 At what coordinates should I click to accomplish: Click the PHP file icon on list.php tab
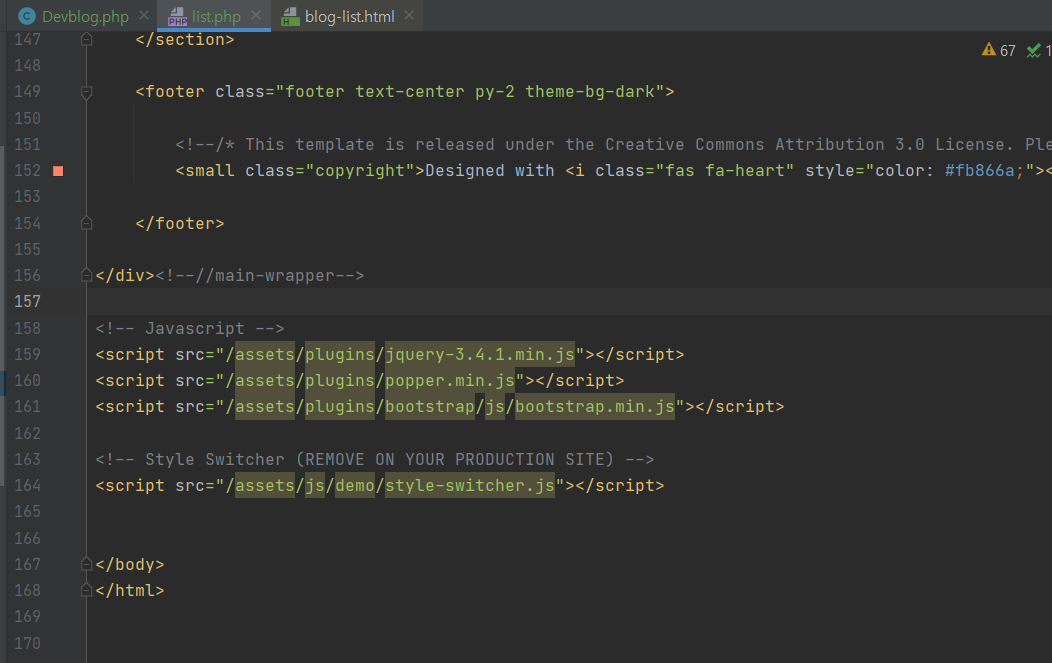[177, 16]
